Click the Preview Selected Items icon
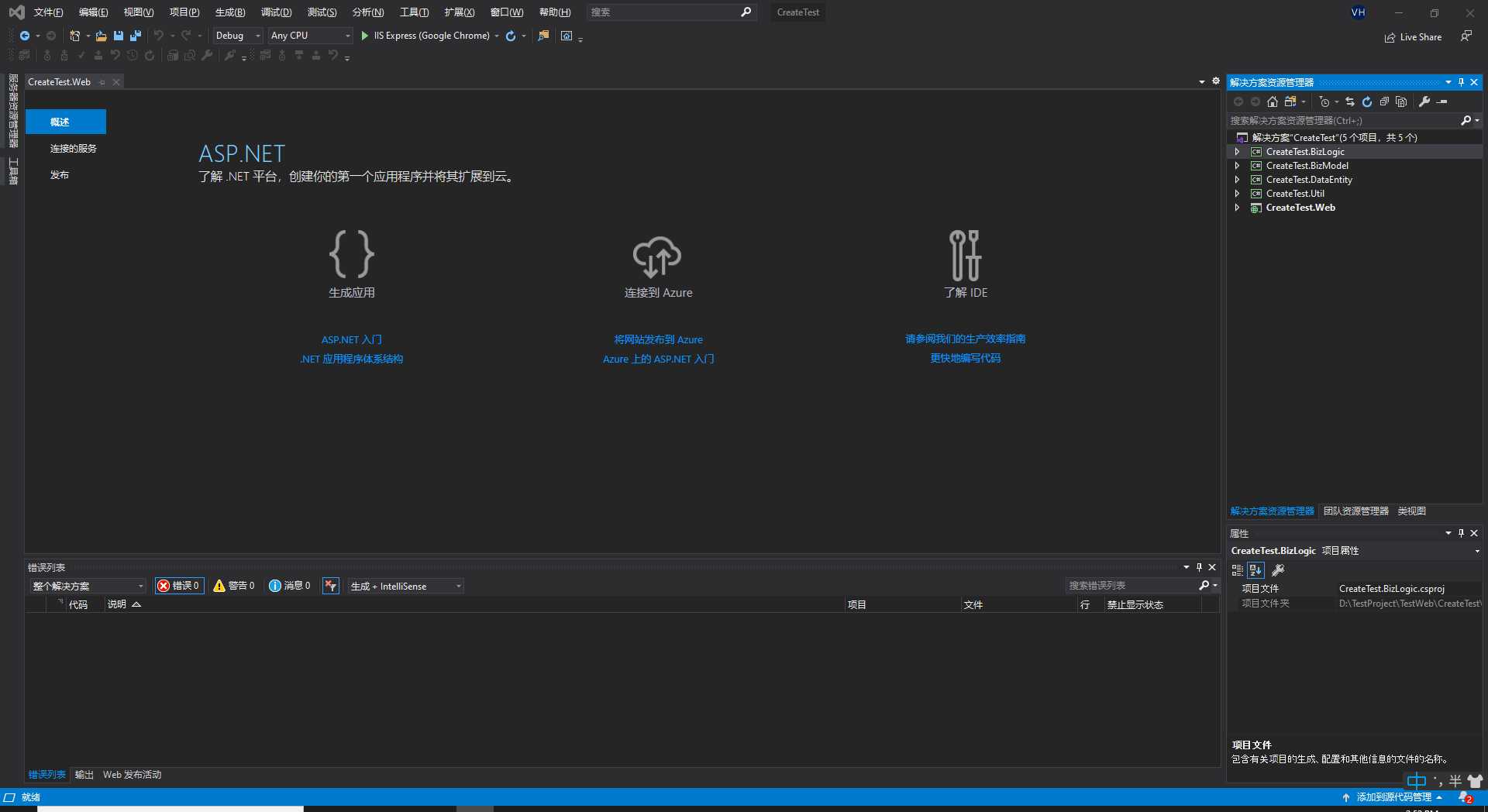The height and width of the screenshot is (812, 1488). coord(1442,101)
